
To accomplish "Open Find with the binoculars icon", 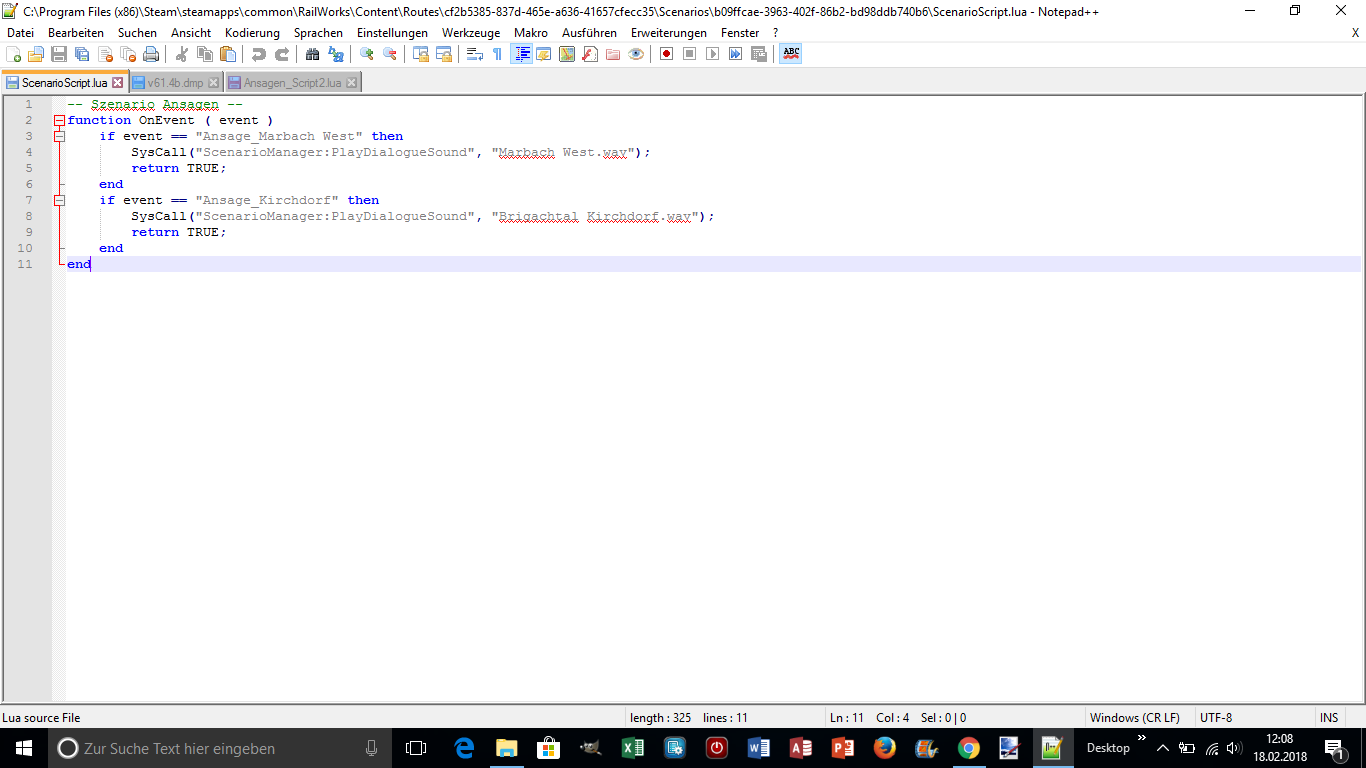I will pyautogui.click(x=312, y=54).
